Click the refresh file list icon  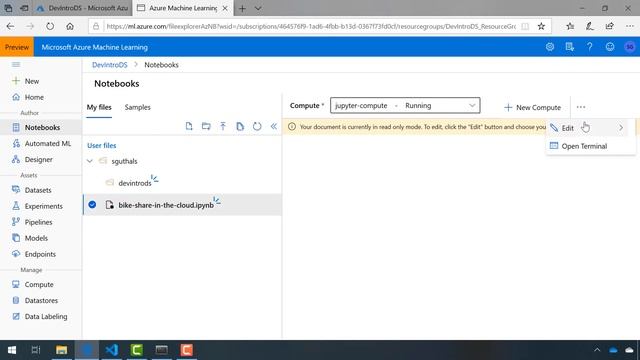257,126
